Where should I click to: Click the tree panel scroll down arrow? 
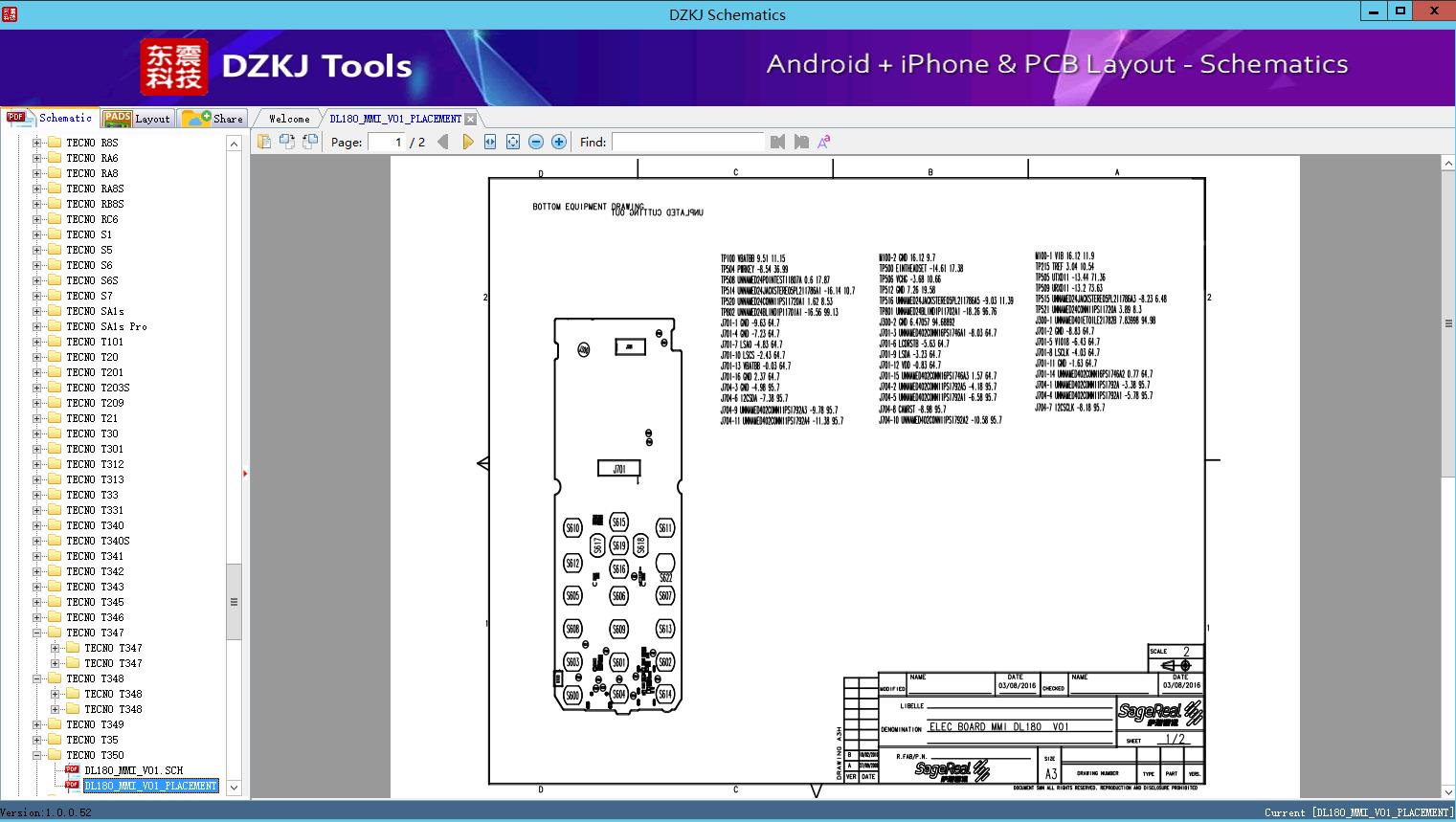click(x=234, y=789)
